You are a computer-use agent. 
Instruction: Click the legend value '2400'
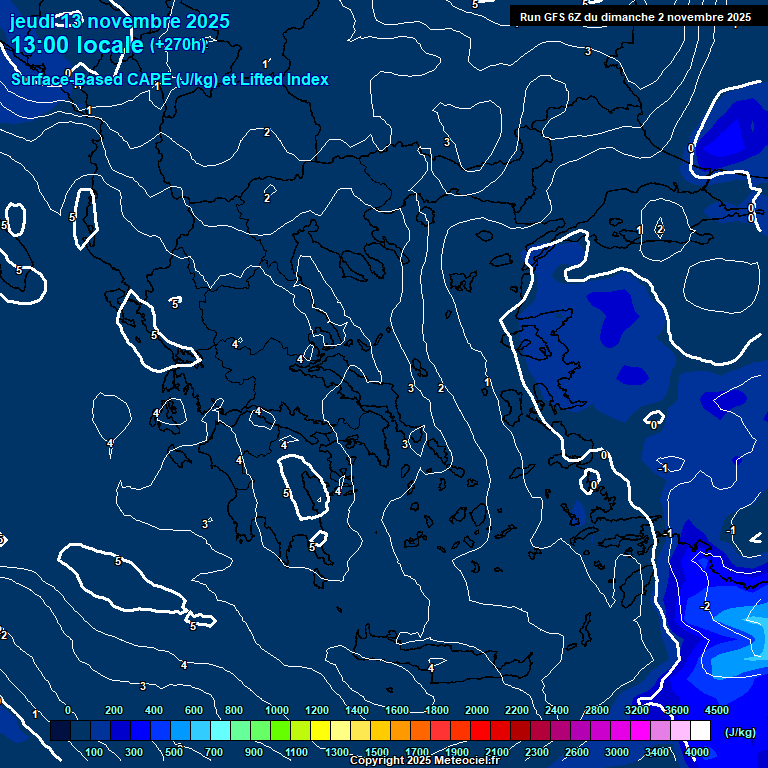pos(557,710)
